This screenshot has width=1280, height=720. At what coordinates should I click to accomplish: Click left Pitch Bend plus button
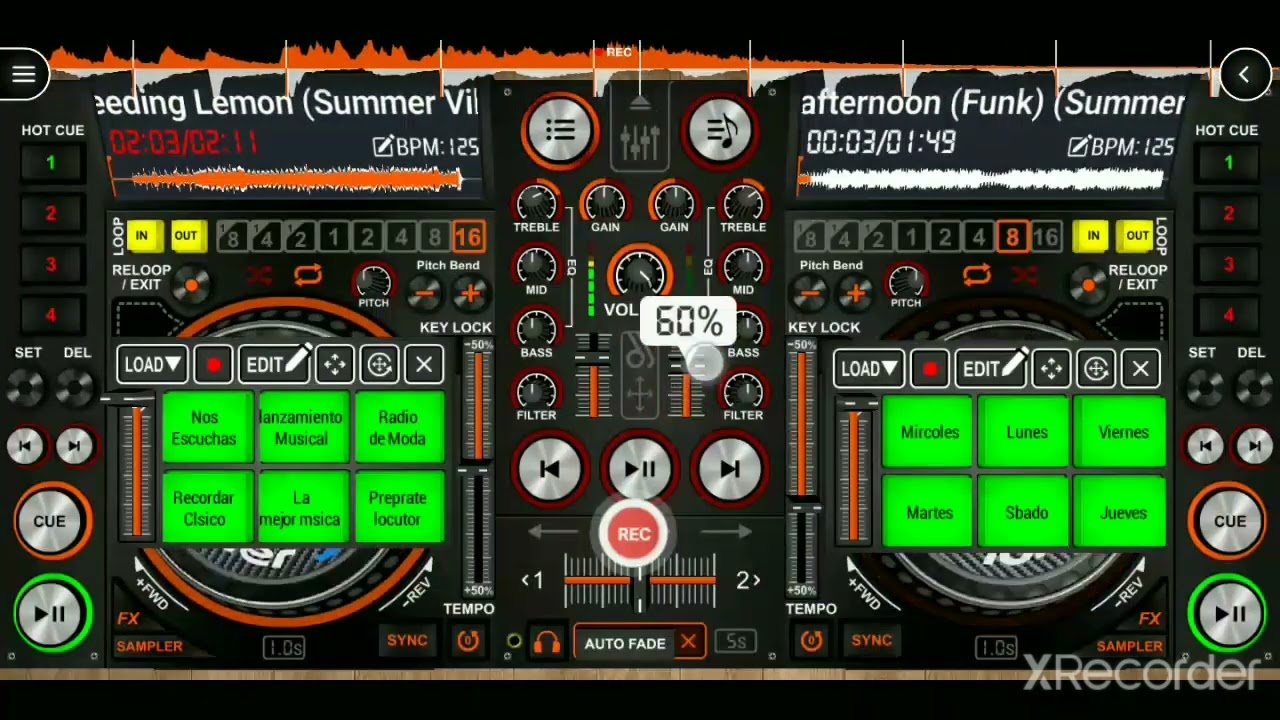470,292
